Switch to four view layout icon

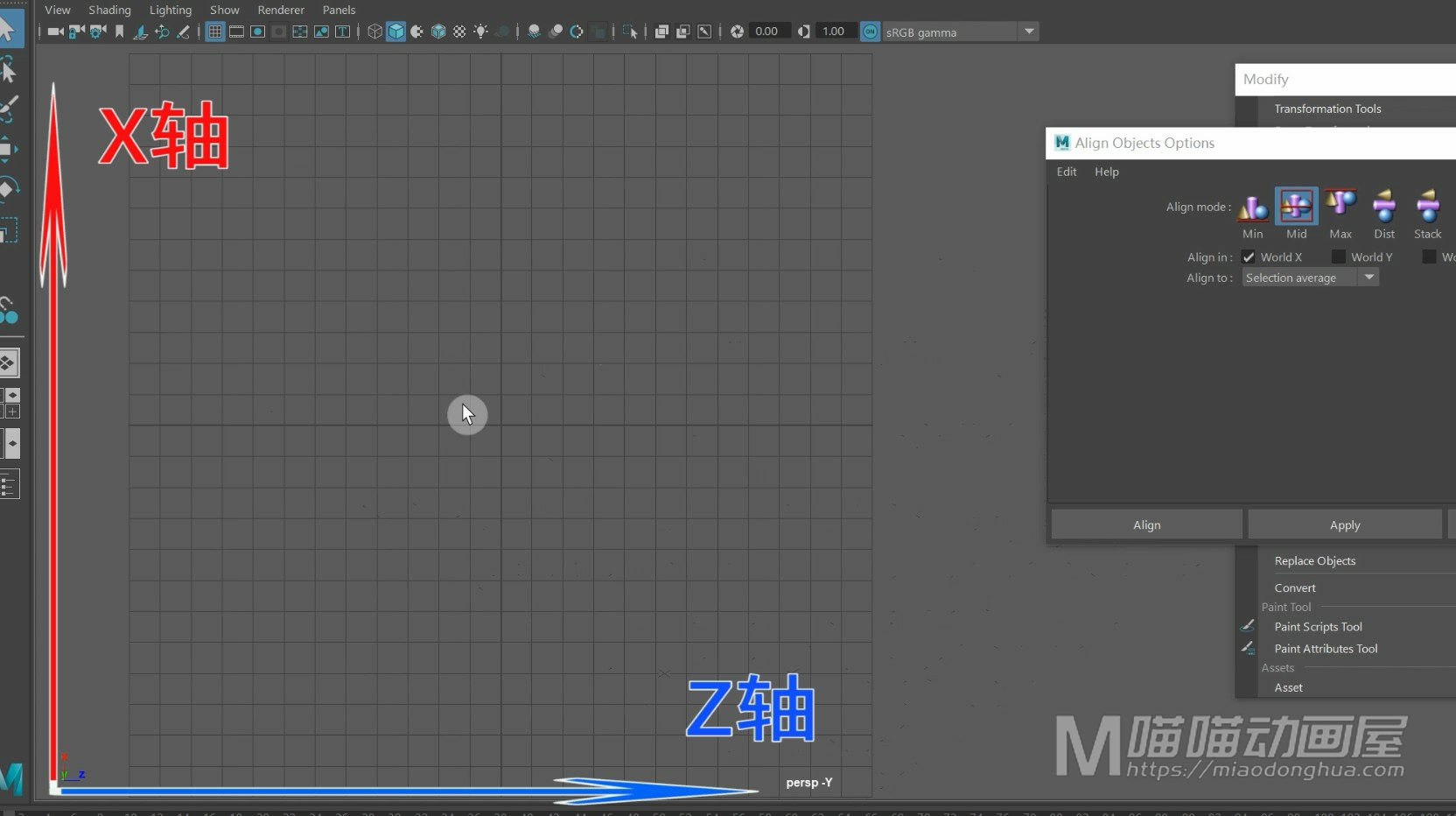[10, 403]
